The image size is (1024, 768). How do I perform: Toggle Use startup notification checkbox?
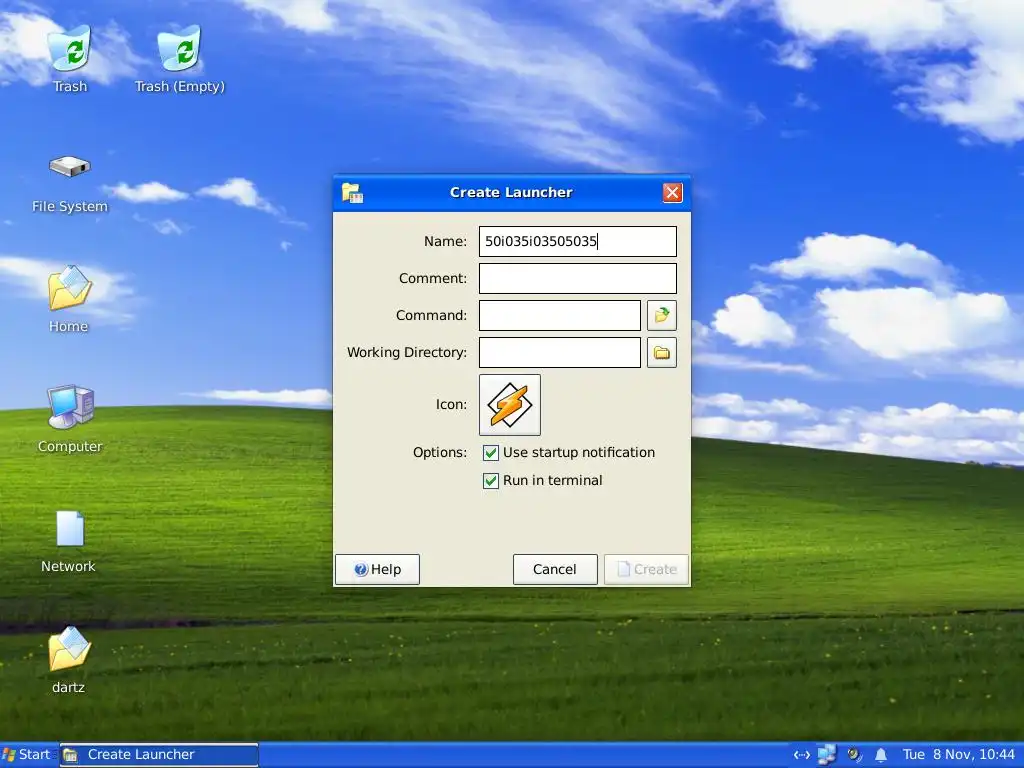pos(490,453)
